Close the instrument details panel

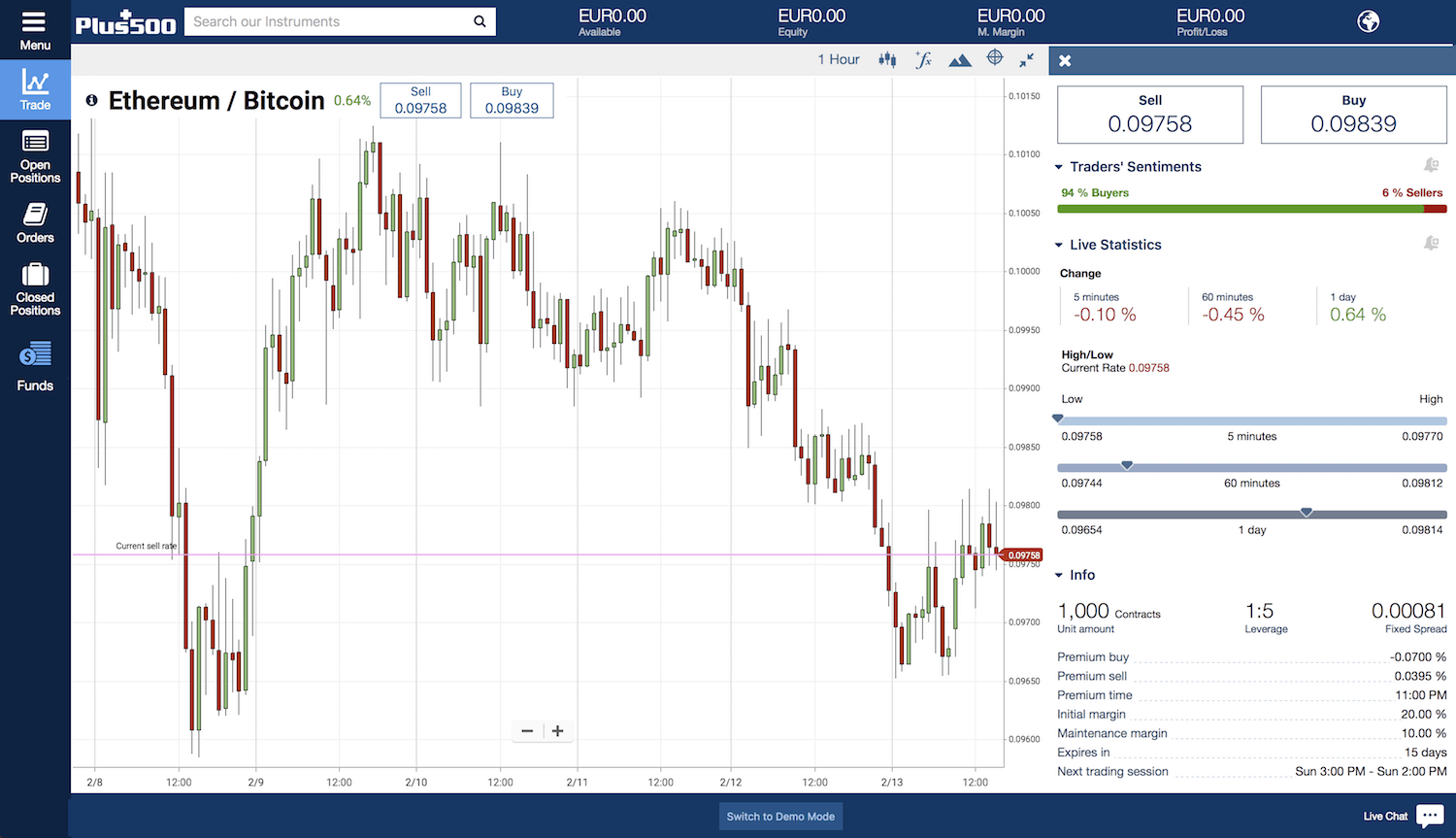[x=1065, y=60]
